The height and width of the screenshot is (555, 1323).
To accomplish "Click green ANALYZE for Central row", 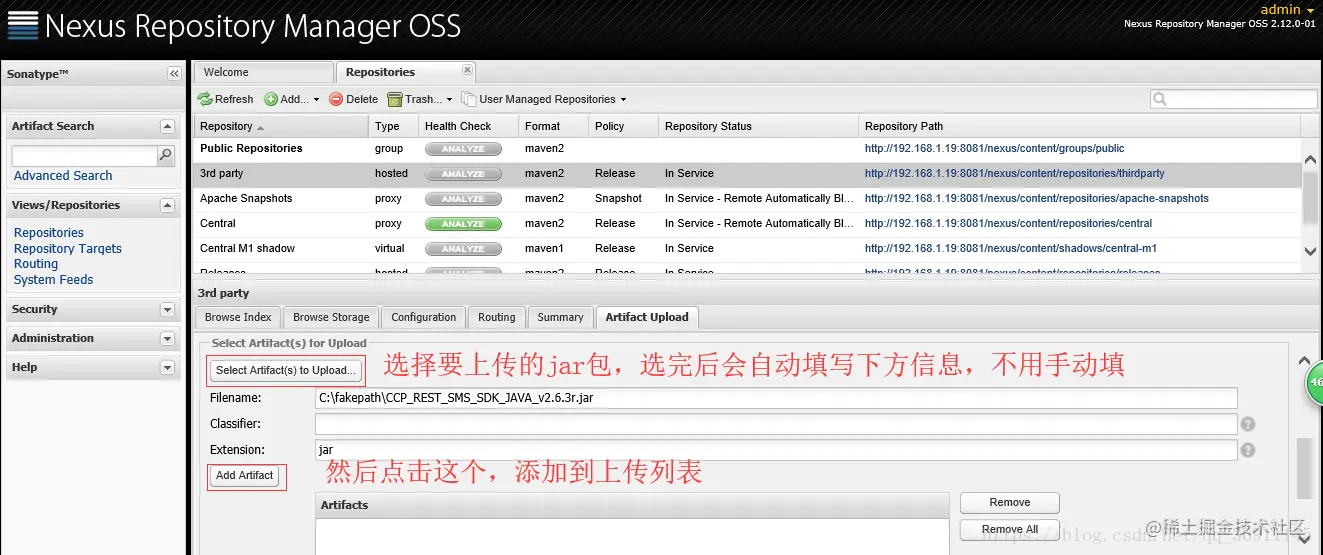I will [x=463, y=224].
